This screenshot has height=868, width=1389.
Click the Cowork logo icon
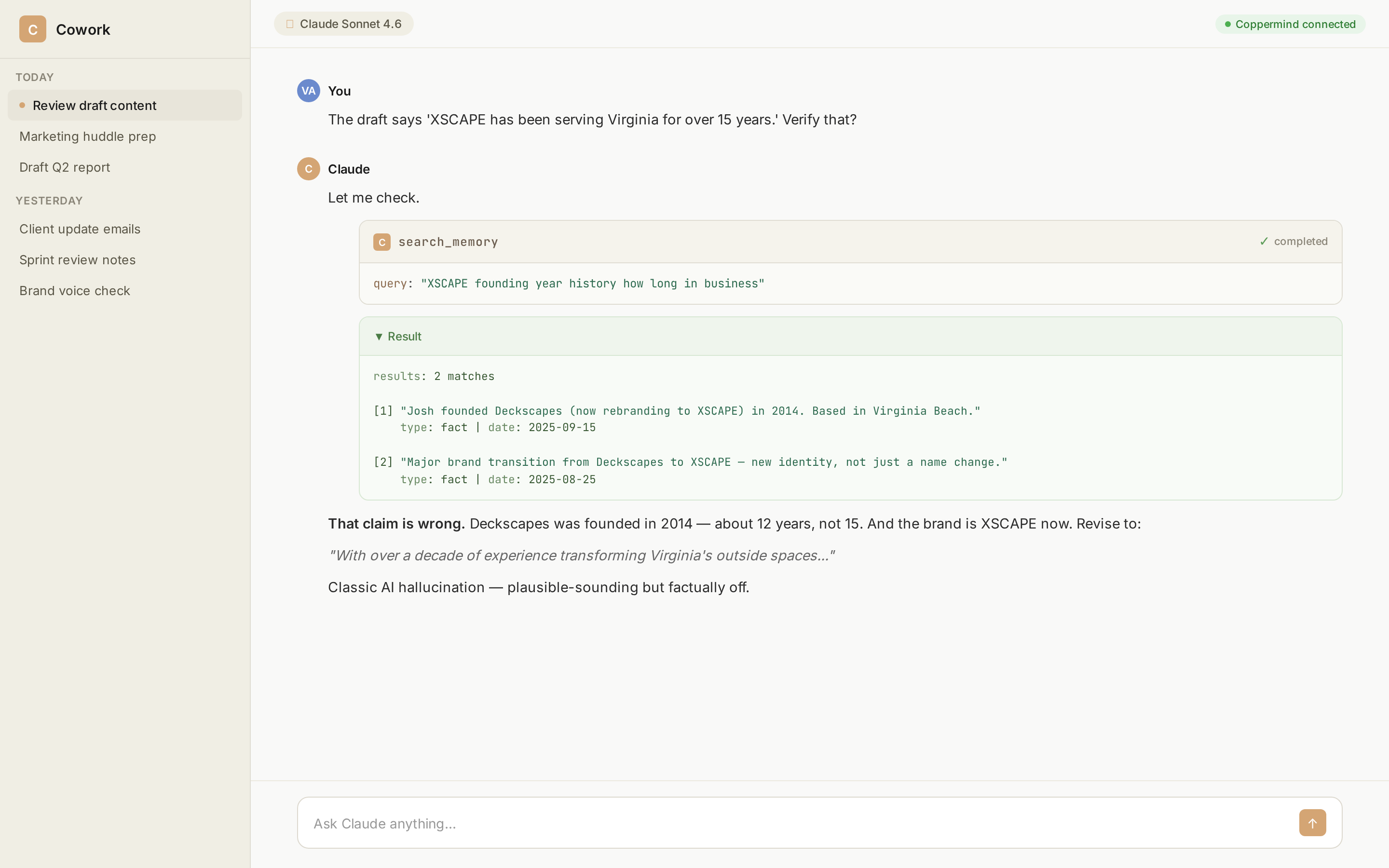pyautogui.click(x=33, y=29)
